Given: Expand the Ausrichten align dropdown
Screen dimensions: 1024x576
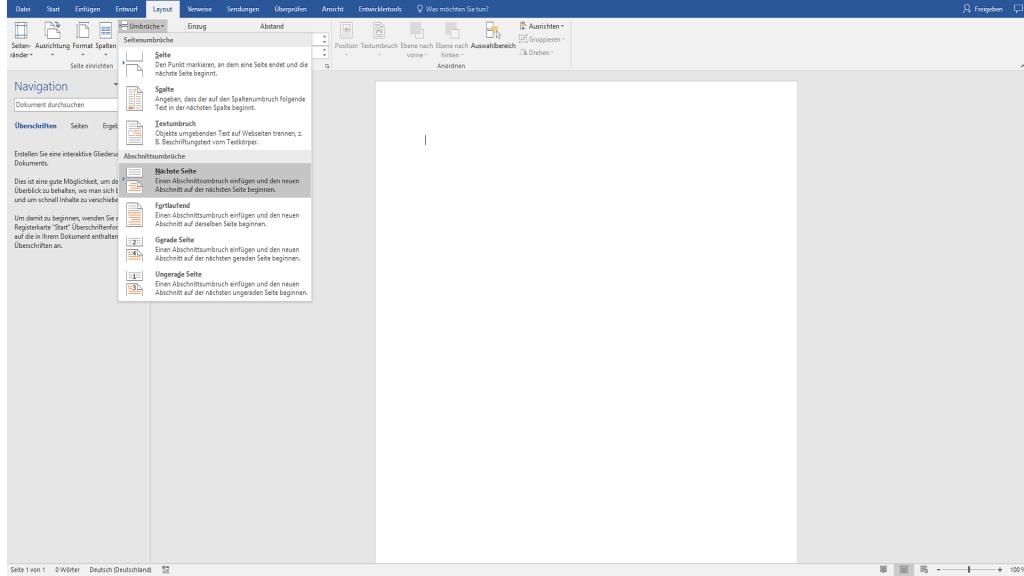Looking at the screenshot, I should [x=540, y=26].
